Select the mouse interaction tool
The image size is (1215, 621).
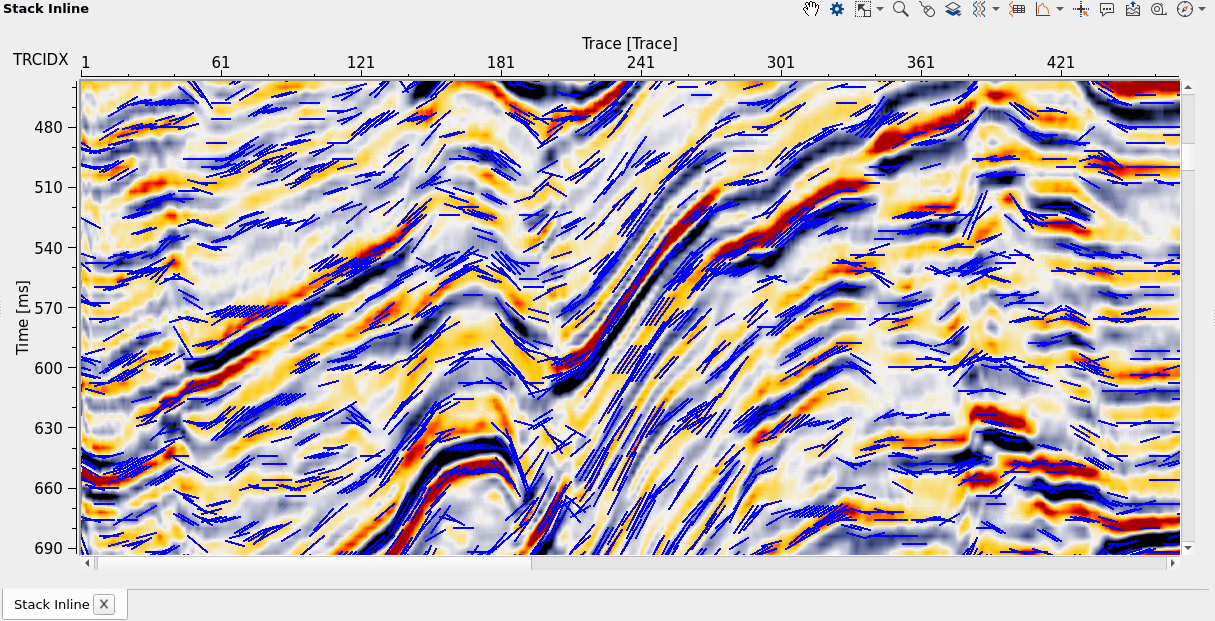pos(927,10)
